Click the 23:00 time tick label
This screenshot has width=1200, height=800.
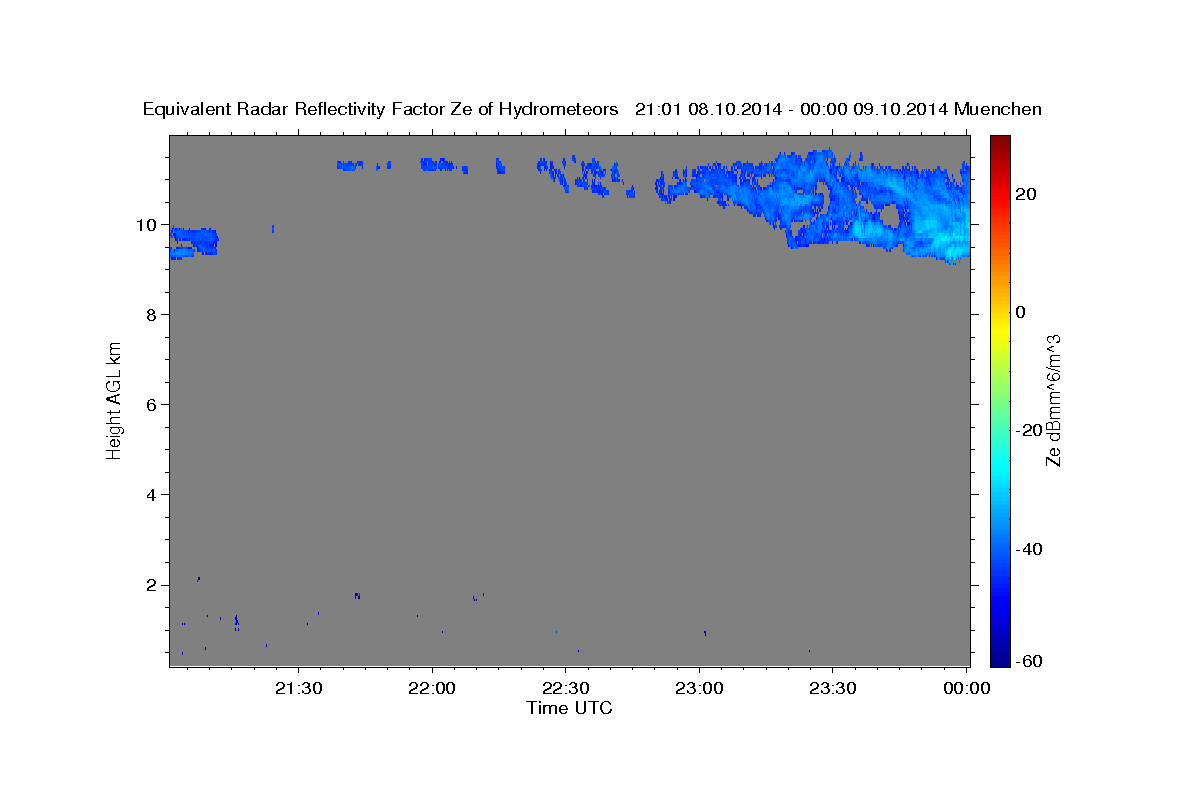[700, 688]
